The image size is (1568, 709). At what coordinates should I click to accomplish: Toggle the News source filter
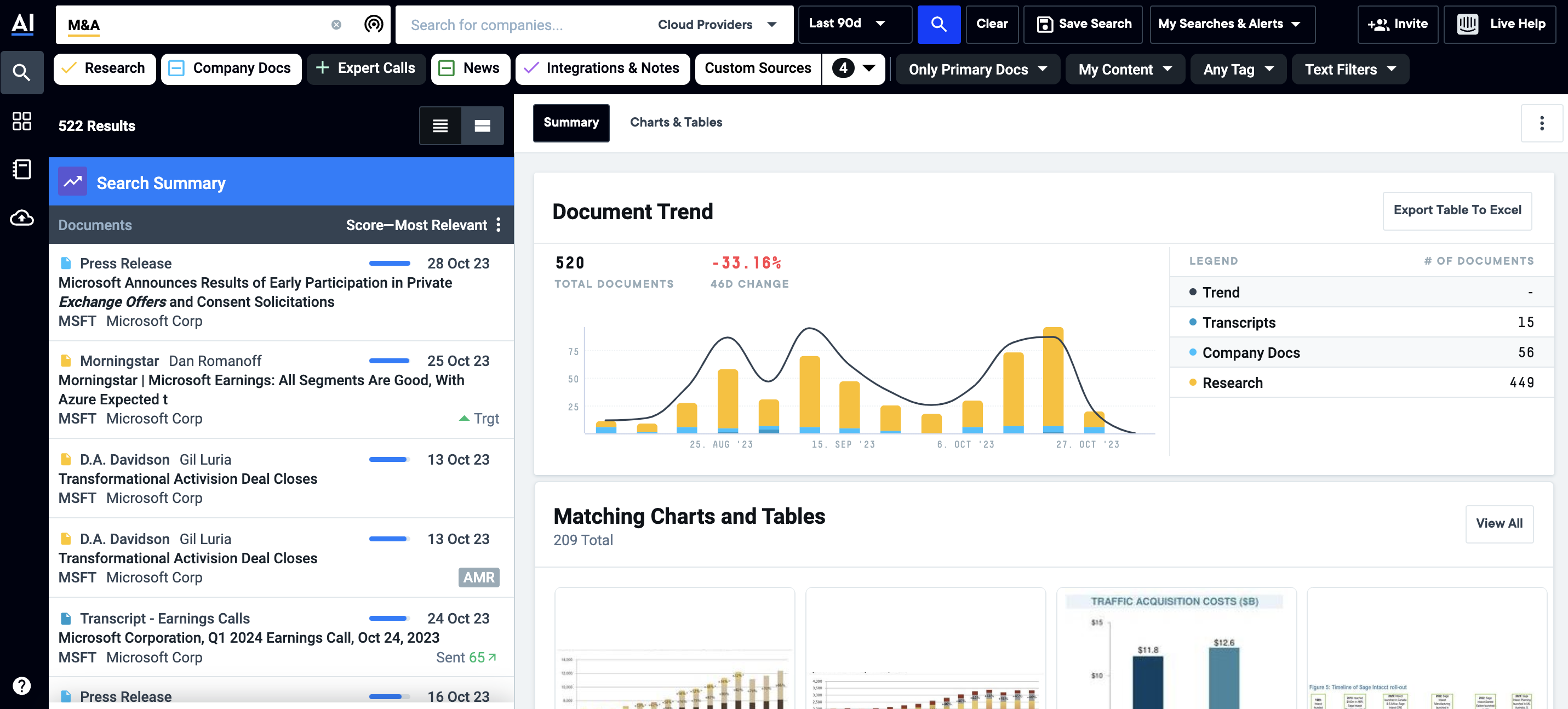pyautogui.click(x=471, y=69)
